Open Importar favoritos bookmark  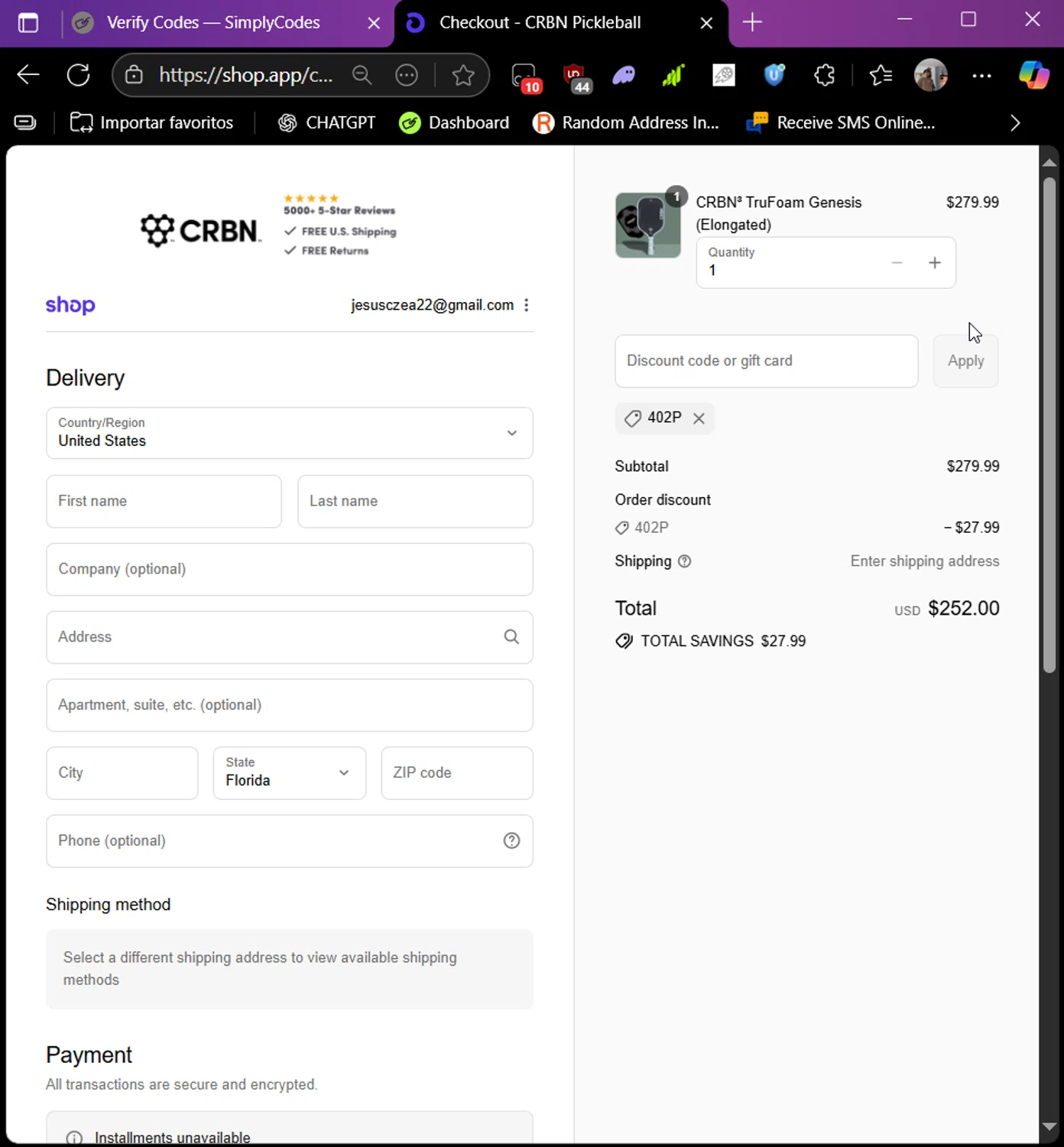pyautogui.click(x=151, y=122)
